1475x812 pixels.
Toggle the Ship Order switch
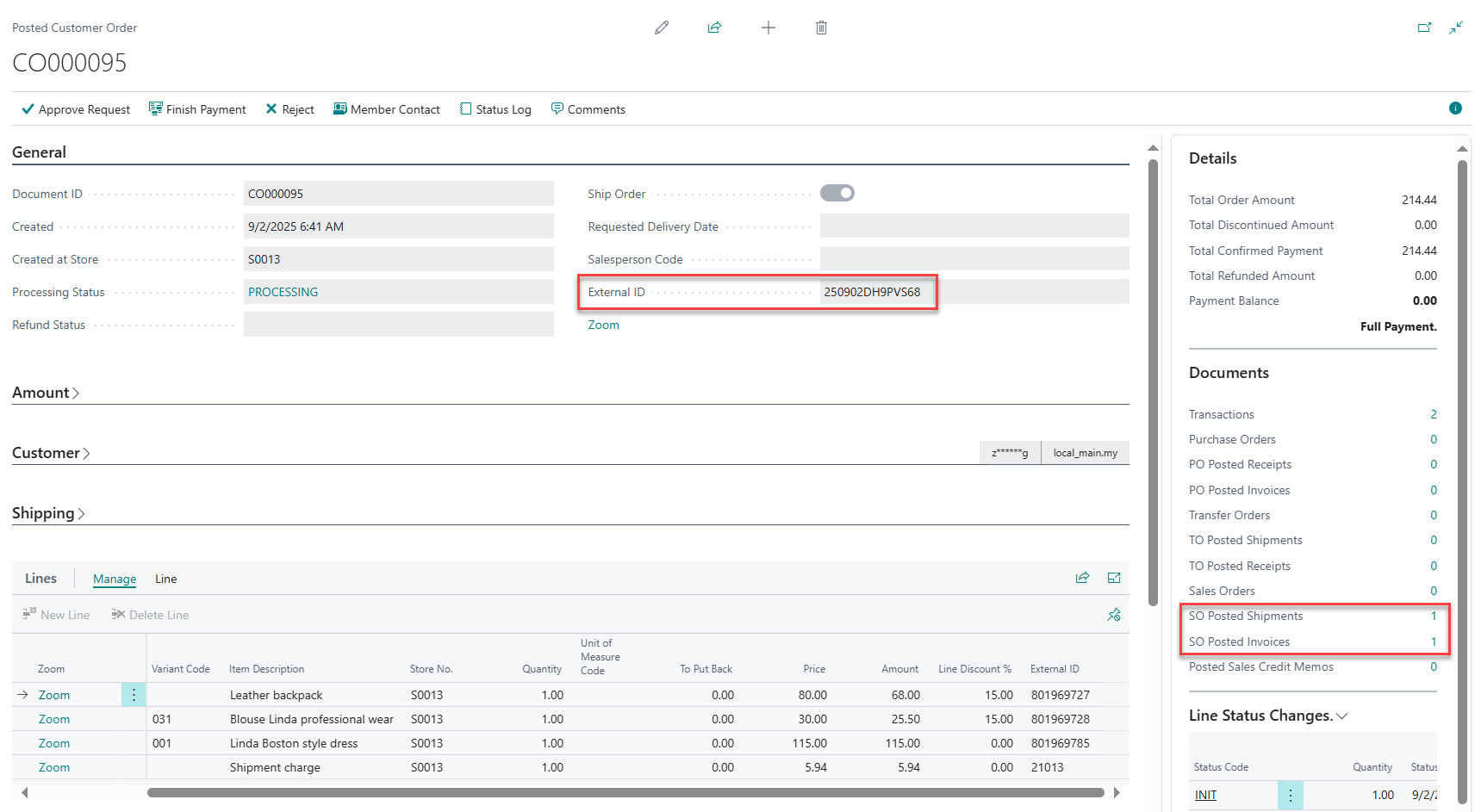point(837,193)
